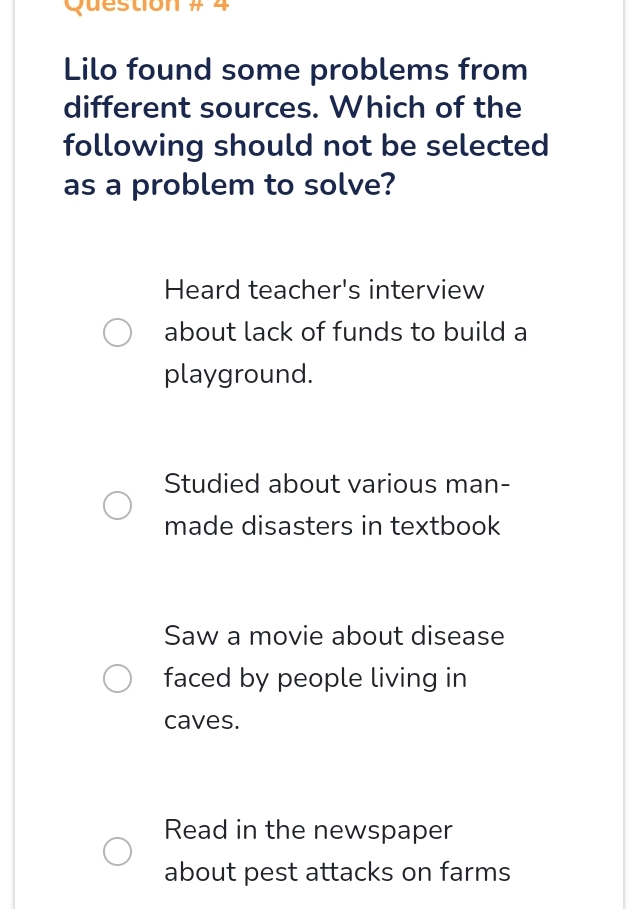Click 'different sources. Which of the' question line

tap(292, 108)
